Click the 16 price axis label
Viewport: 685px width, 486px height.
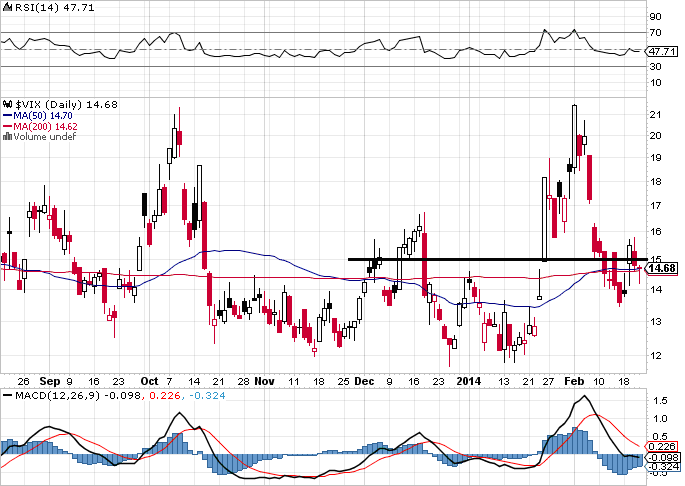(x=655, y=231)
